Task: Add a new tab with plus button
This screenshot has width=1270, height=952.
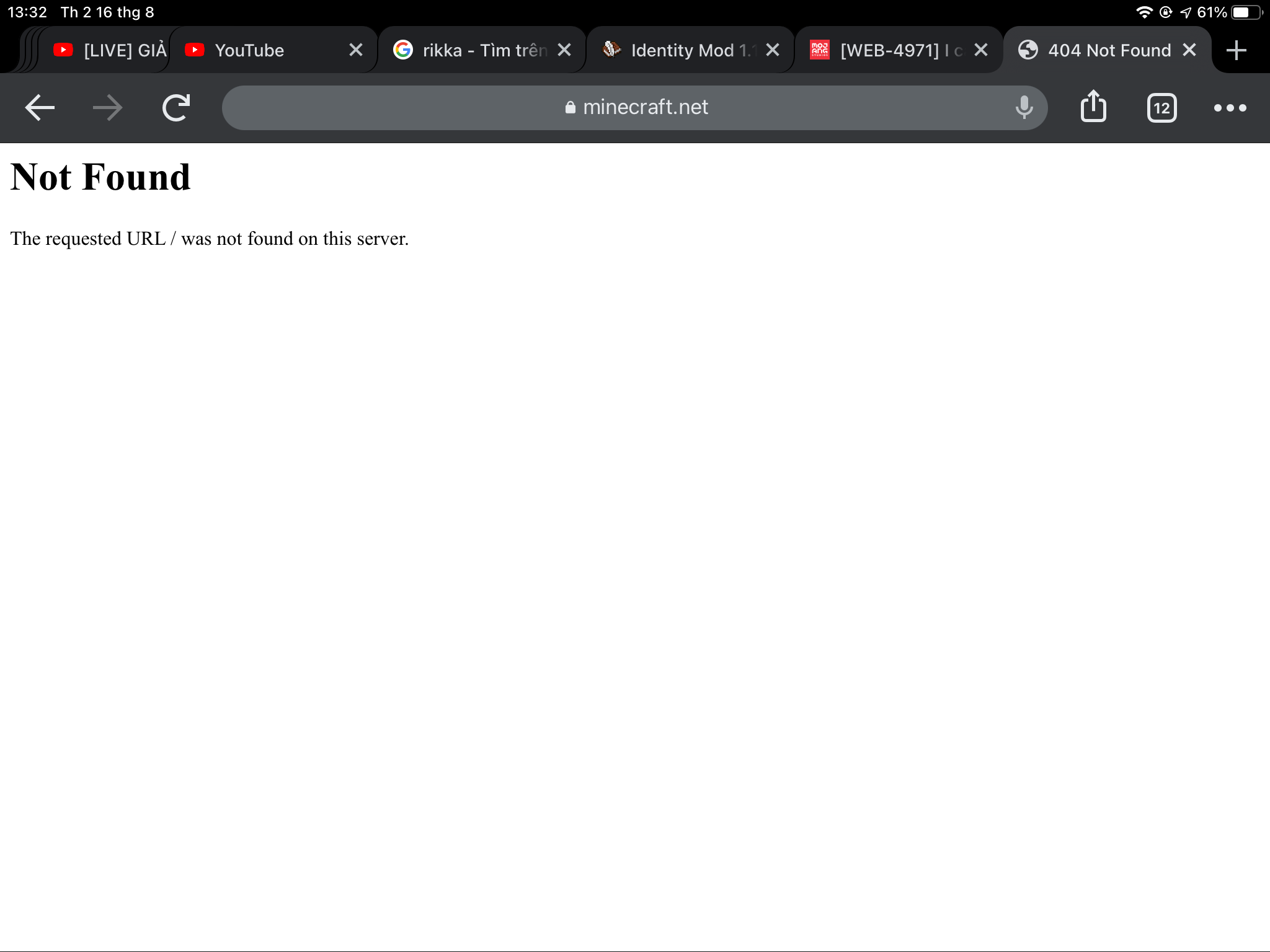Action: (x=1237, y=50)
